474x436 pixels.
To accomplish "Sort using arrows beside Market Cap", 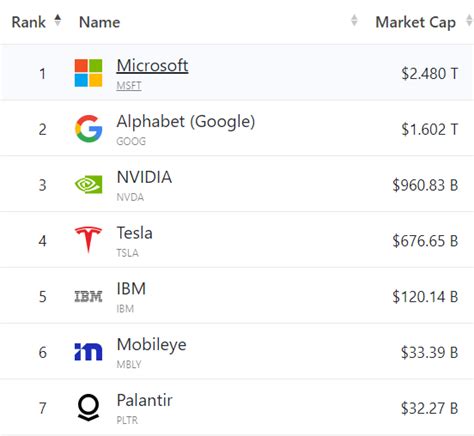I will (469, 20).
